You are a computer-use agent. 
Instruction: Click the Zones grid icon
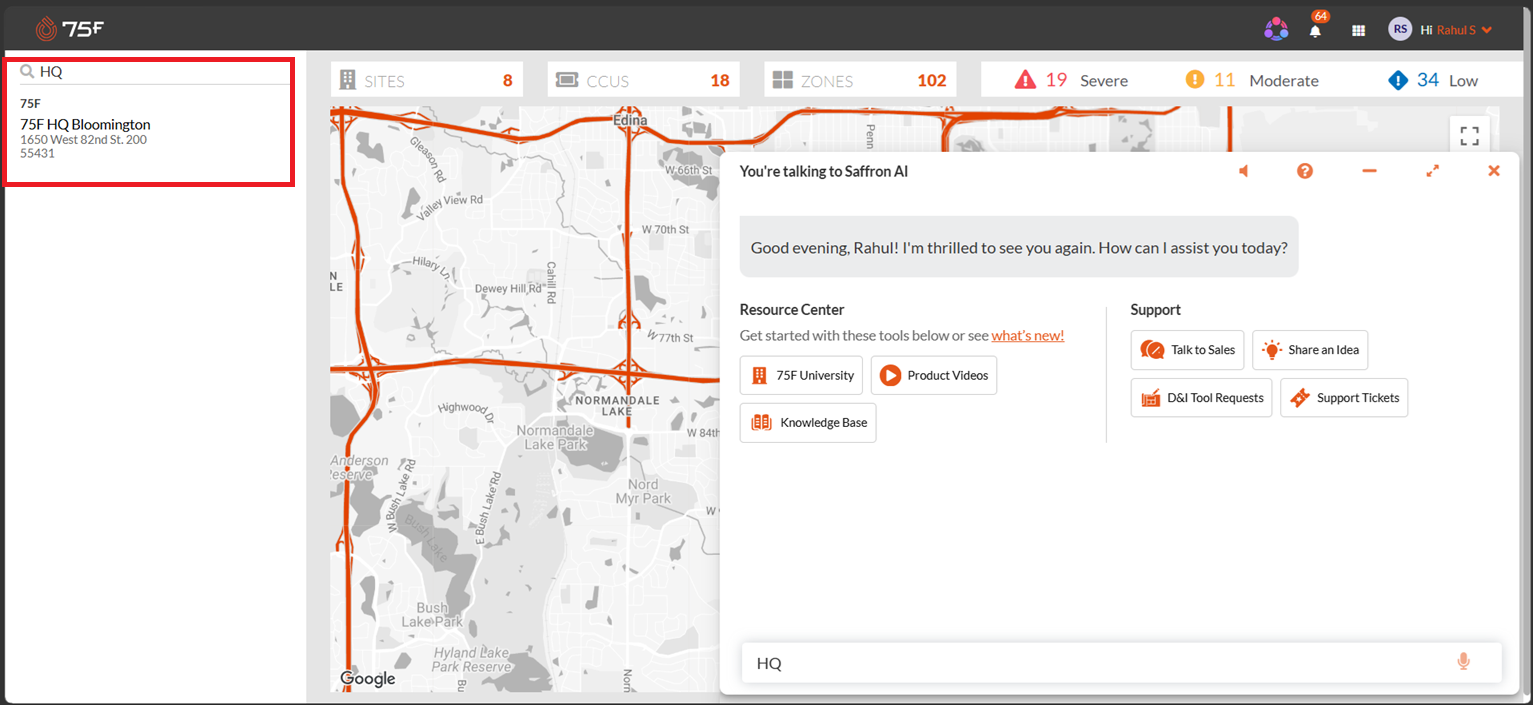[x=783, y=80]
